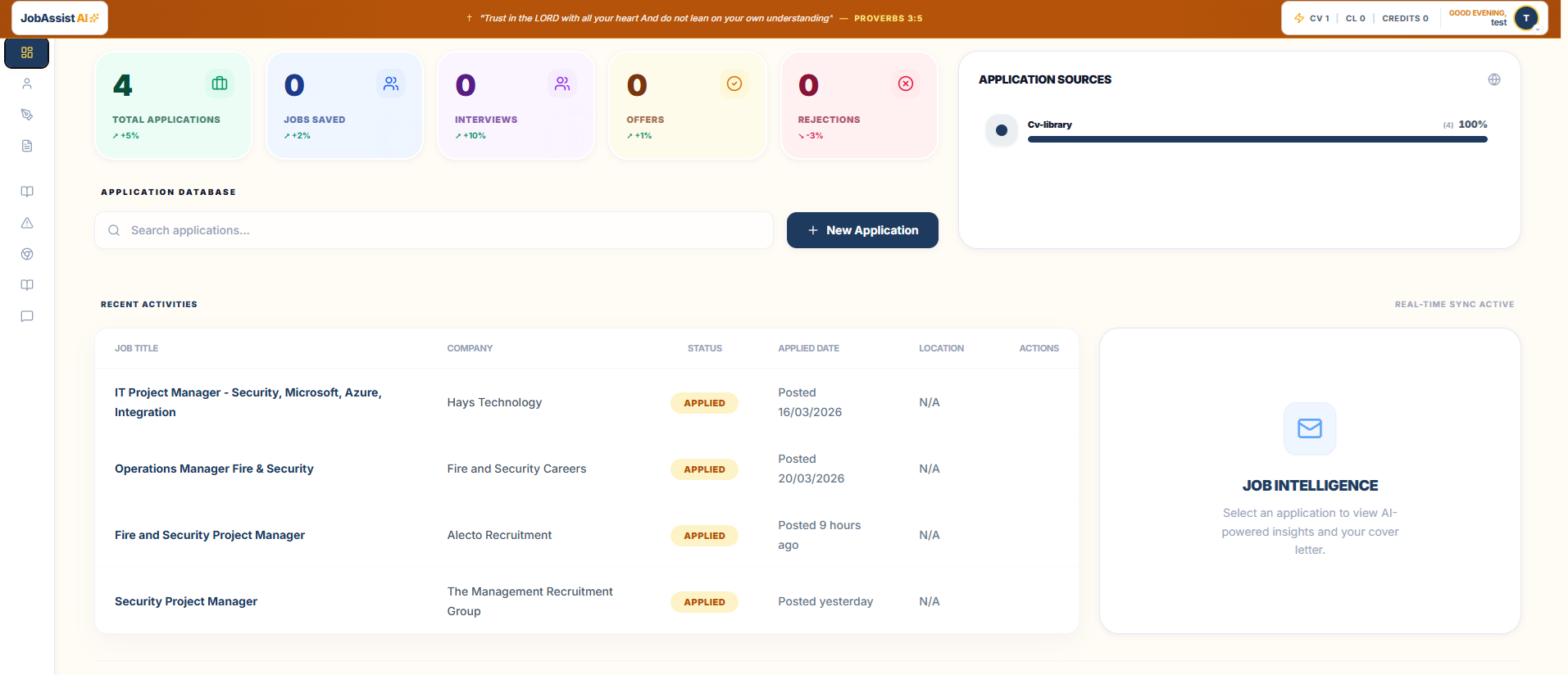Expand the user menu chevron by avatar

point(1537,29)
